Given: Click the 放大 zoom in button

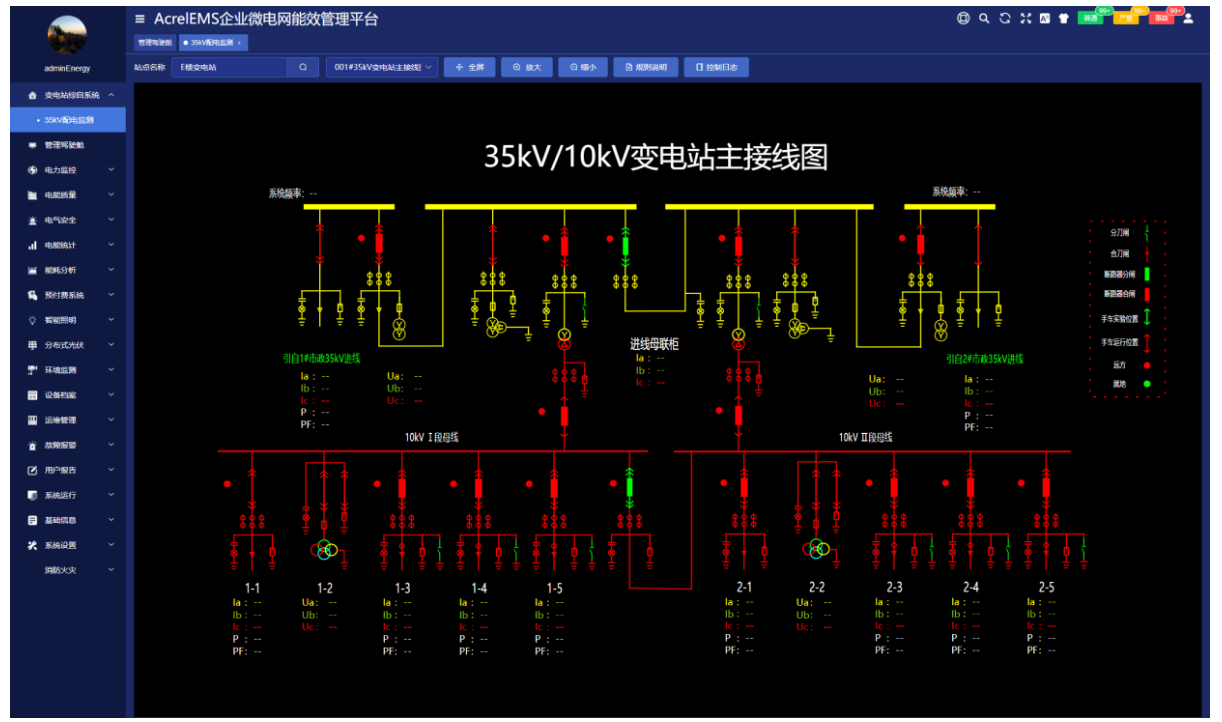Looking at the screenshot, I should point(526,67).
